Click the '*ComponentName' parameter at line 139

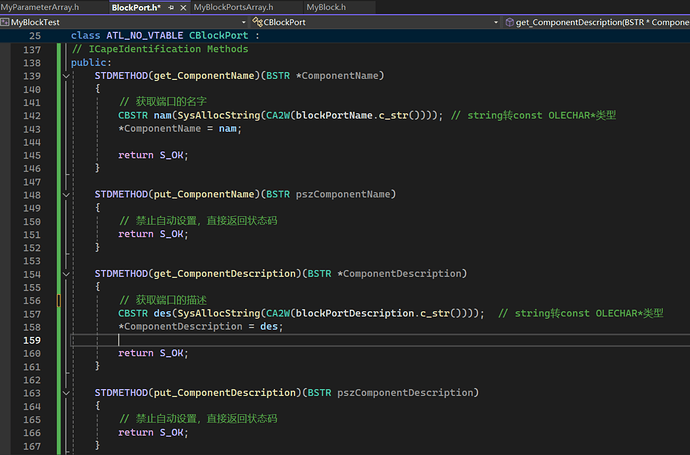click(x=337, y=76)
